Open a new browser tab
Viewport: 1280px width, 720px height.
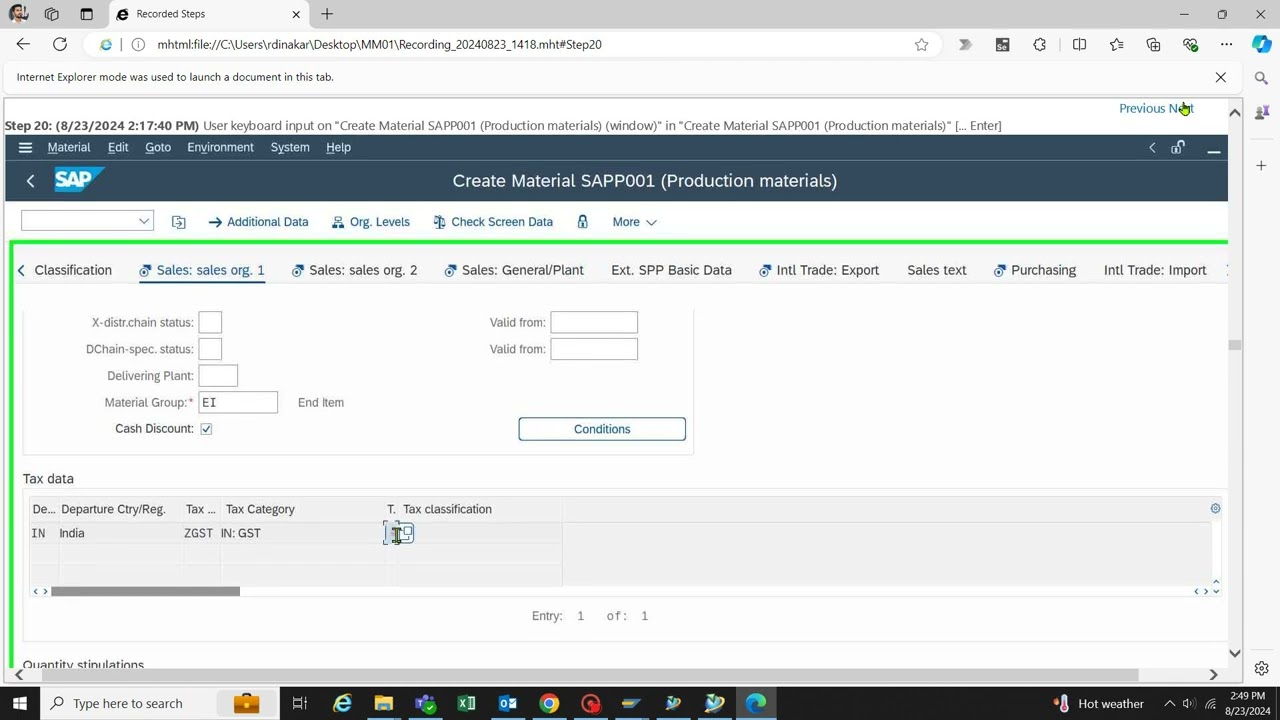pyautogui.click(x=327, y=14)
